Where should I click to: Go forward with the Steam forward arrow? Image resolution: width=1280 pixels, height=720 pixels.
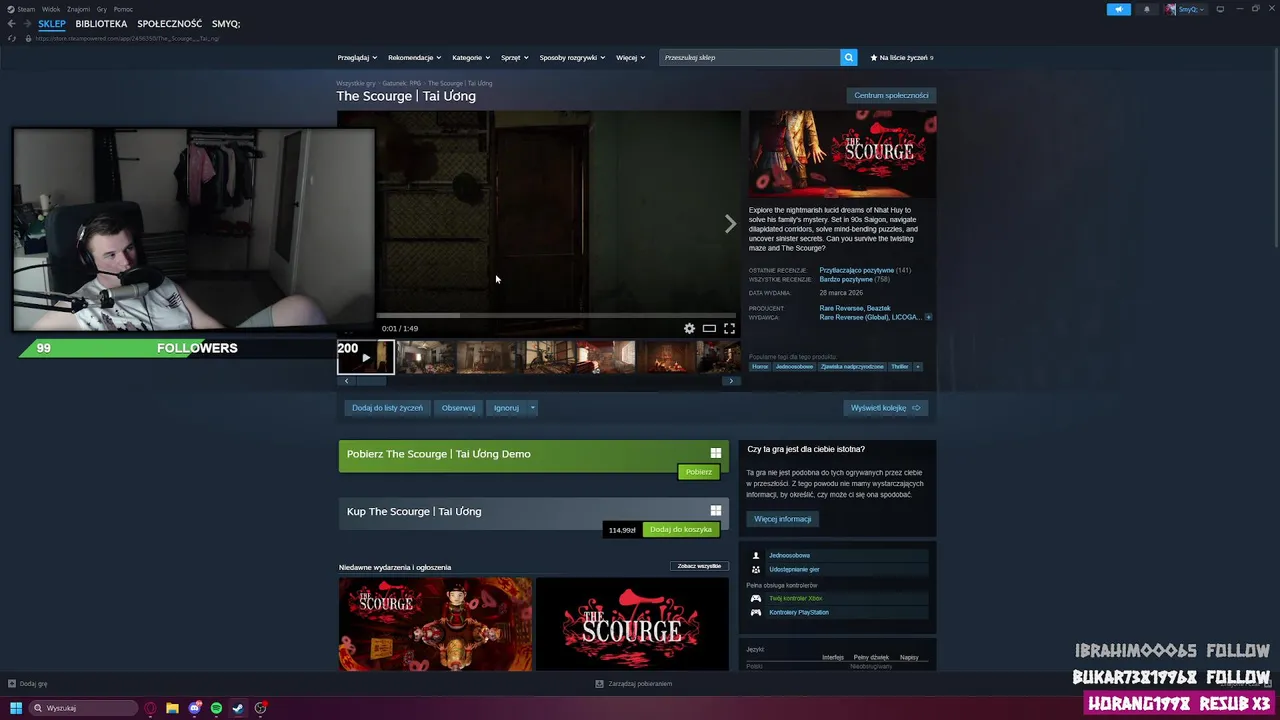click(27, 24)
